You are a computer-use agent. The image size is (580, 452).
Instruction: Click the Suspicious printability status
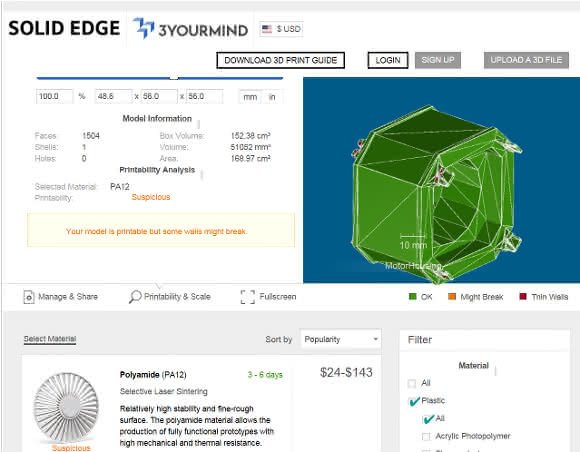151,197
